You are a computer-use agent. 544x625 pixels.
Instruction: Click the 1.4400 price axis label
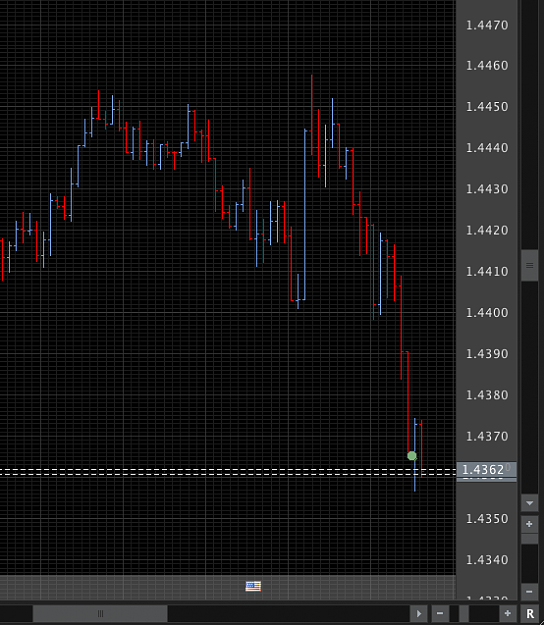[x=487, y=312]
